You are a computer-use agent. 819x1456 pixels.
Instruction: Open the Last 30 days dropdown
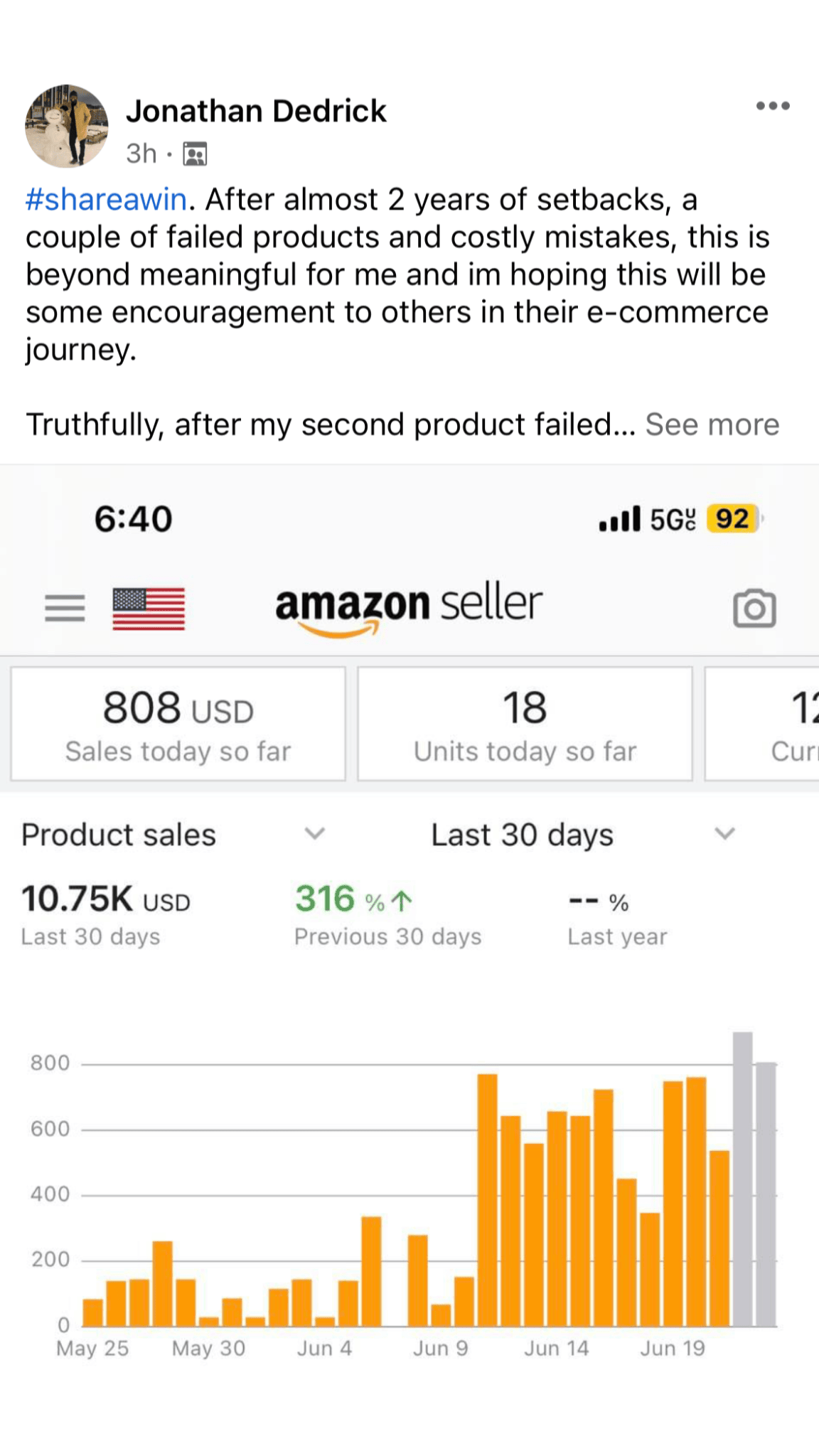(x=724, y=834)
